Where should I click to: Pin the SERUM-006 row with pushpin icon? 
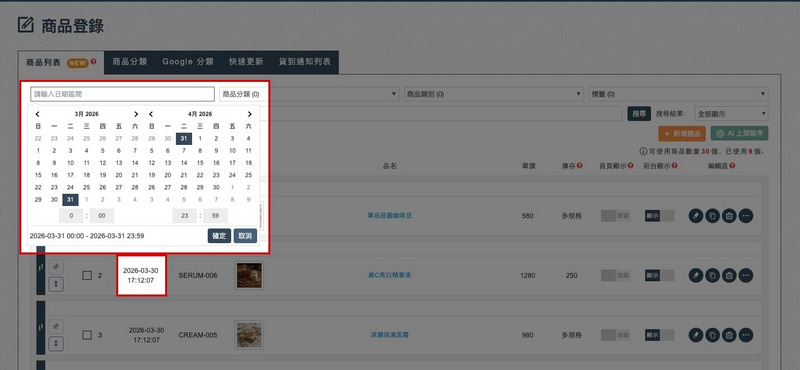click(x=56, y=267)
